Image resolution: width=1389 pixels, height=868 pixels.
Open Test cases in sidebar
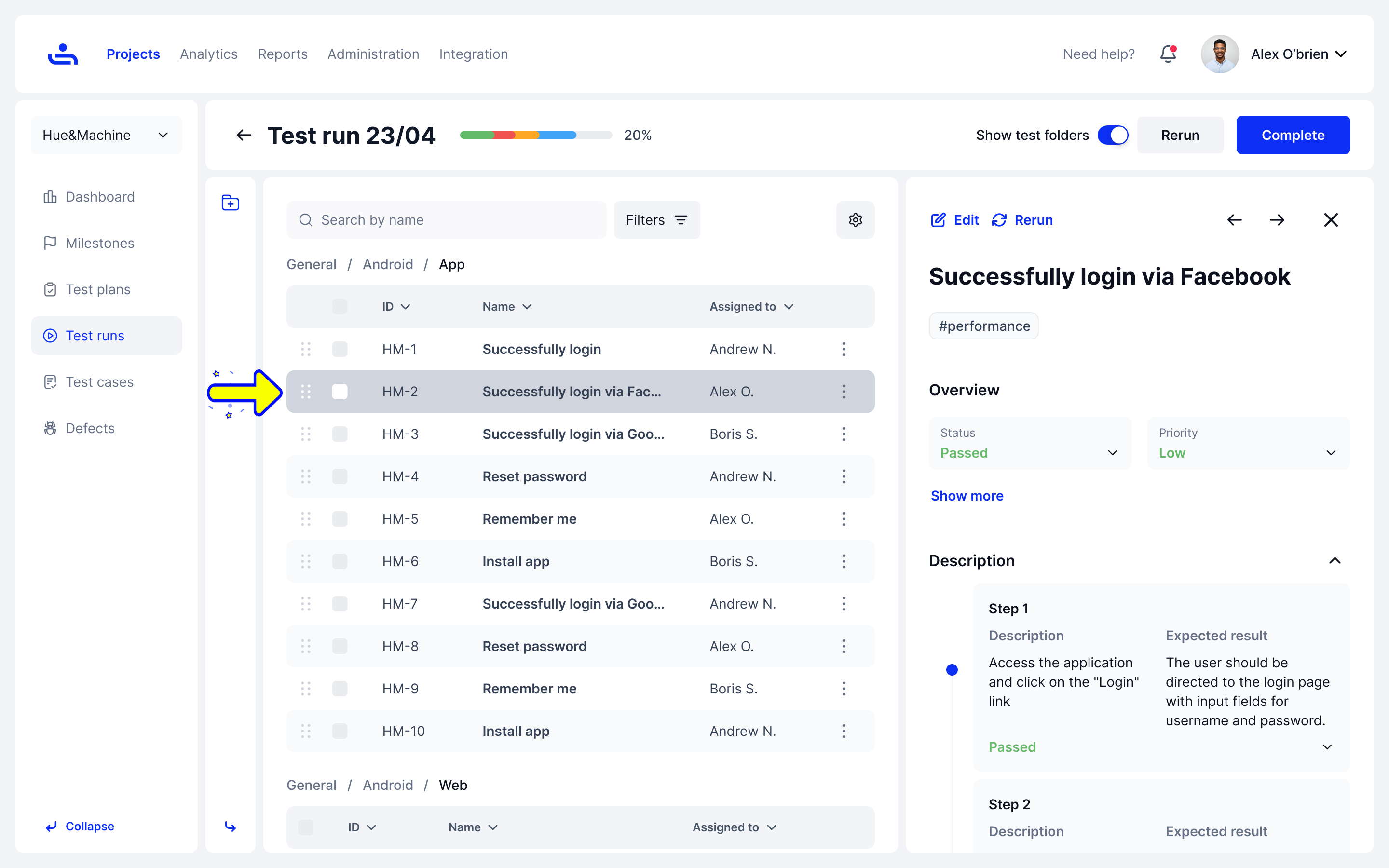pos(99,382)
